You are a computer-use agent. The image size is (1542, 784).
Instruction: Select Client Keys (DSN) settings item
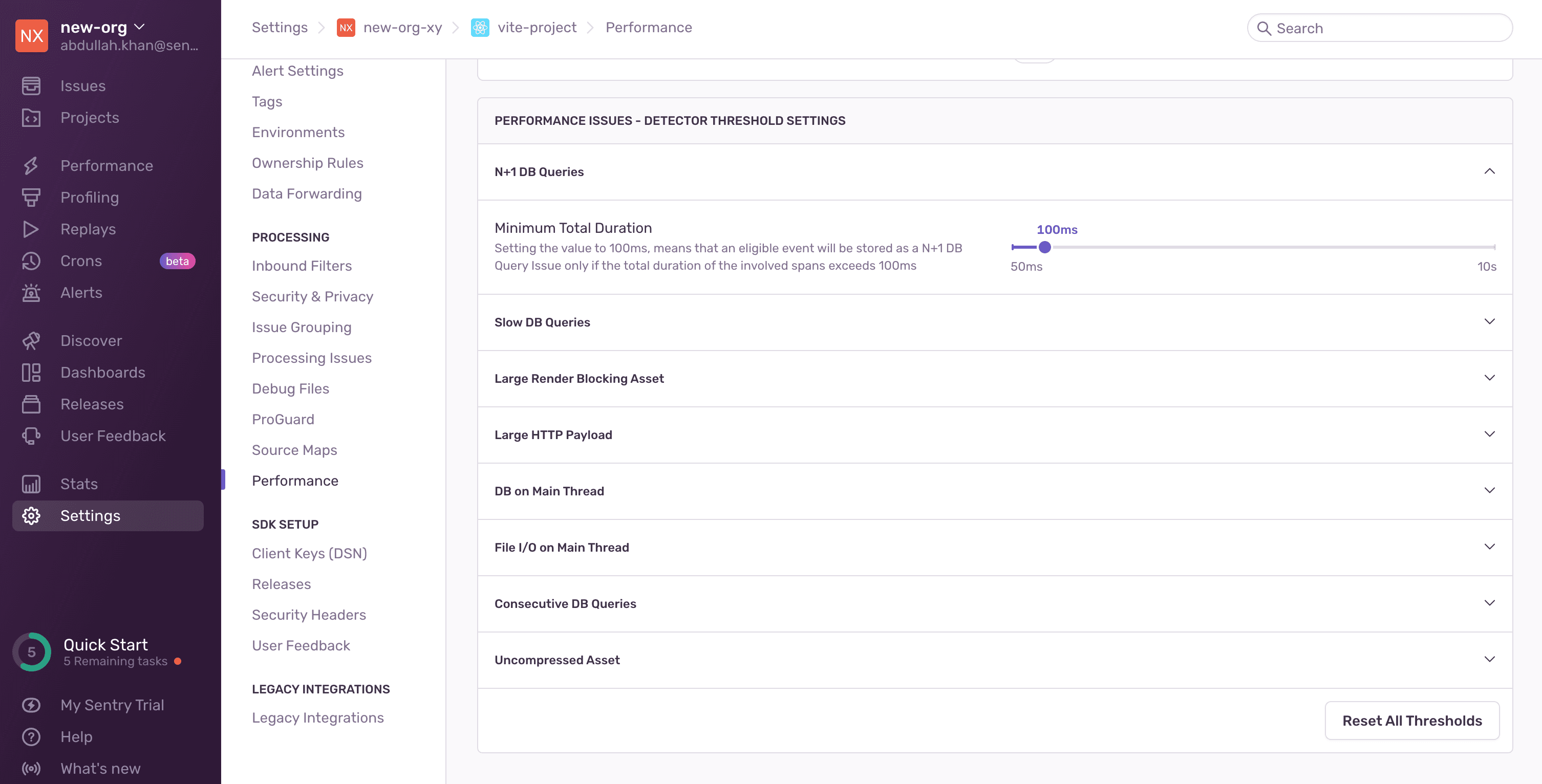310,553
